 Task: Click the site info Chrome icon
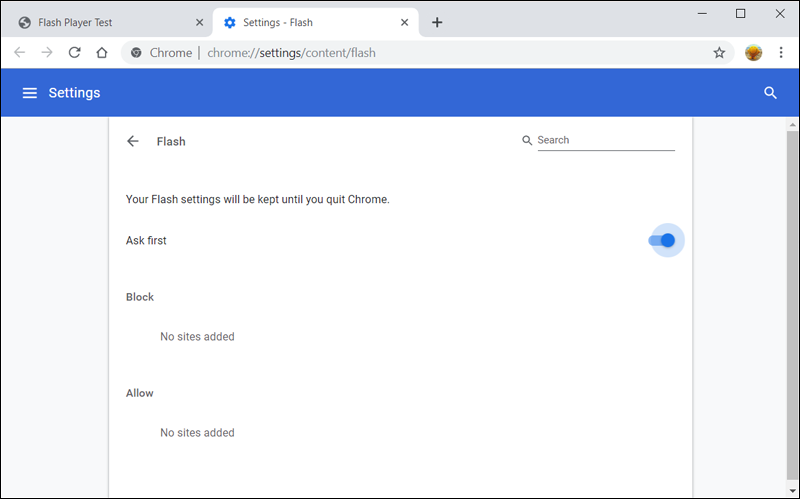click(136, 53)
